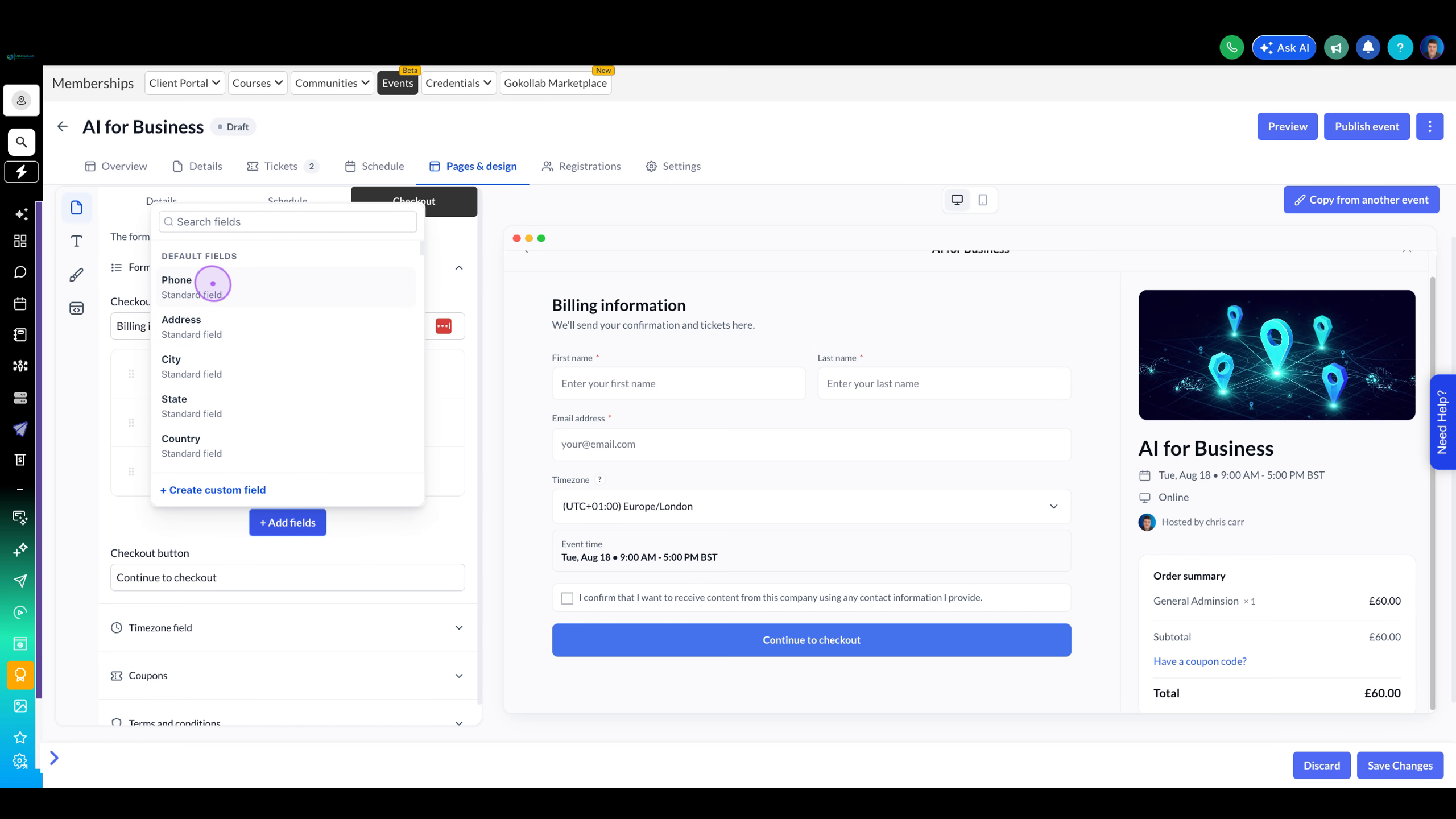Click the preview Continue to checkout button

point(811,640)
